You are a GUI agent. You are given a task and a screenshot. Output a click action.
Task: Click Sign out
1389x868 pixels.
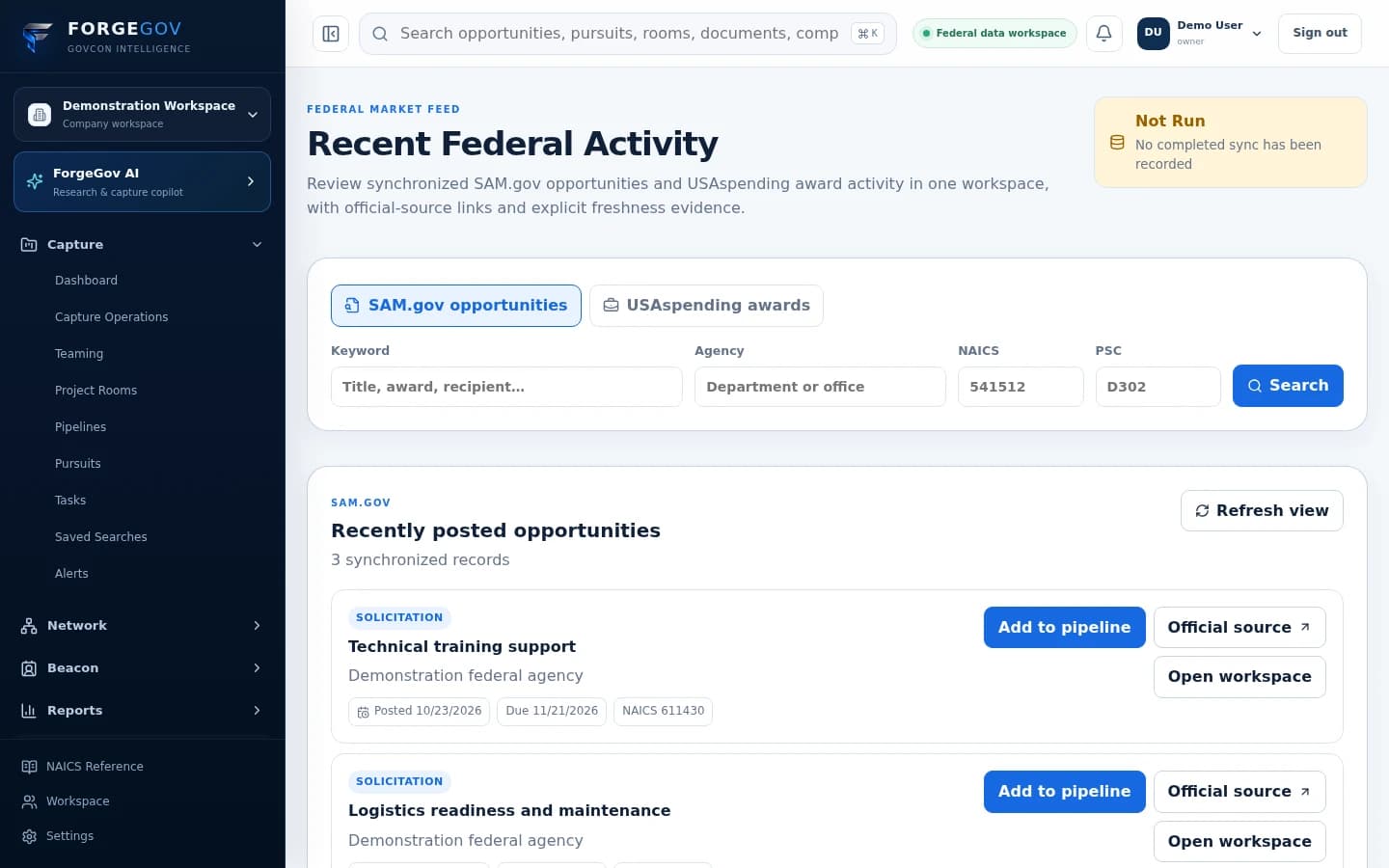(x=1320, y=34)
